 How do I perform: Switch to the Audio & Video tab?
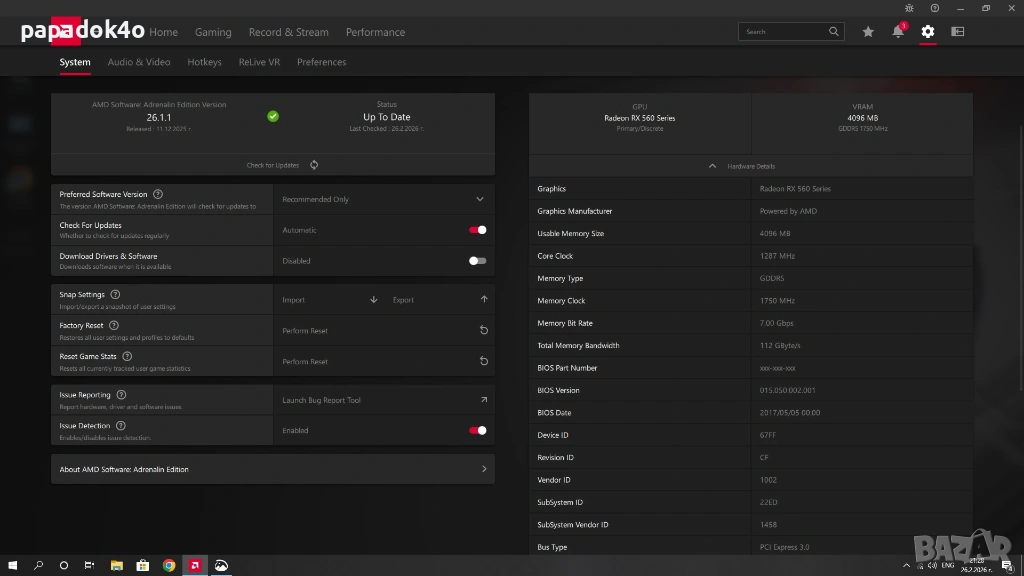tap(139, 62)
